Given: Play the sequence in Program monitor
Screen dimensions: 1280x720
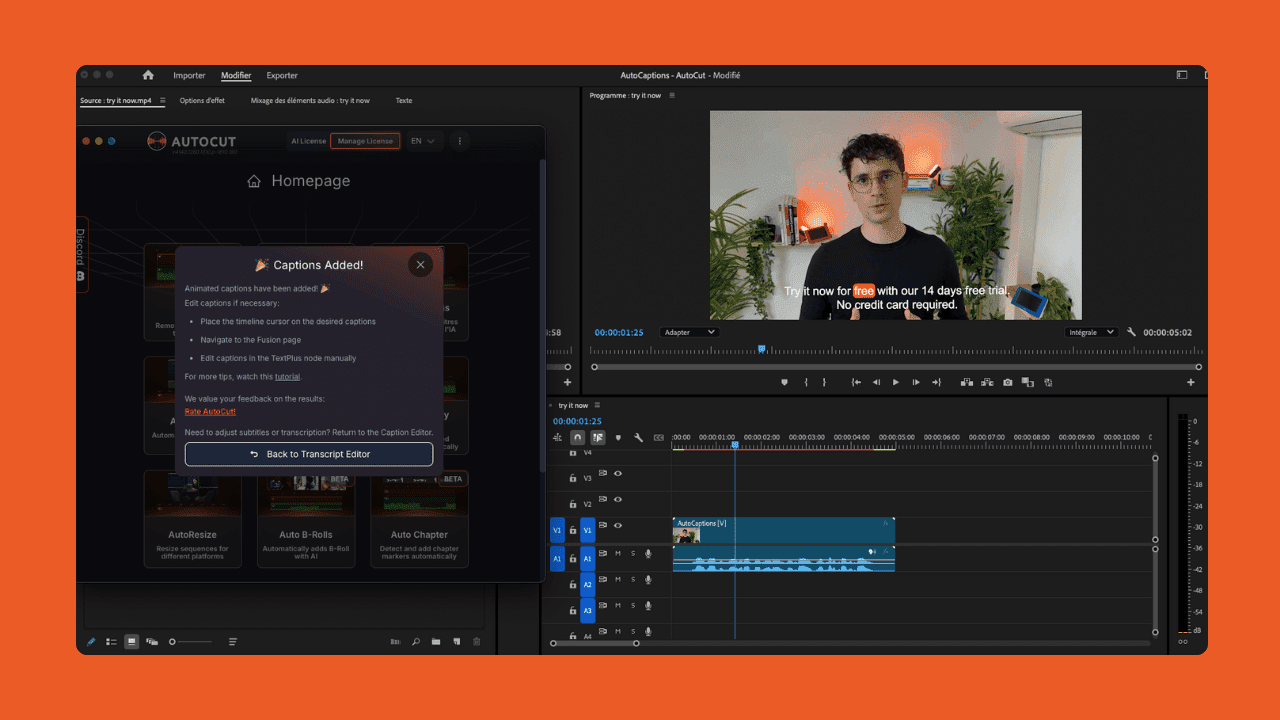Looking at the screenshot, I should tap(896, 382).
